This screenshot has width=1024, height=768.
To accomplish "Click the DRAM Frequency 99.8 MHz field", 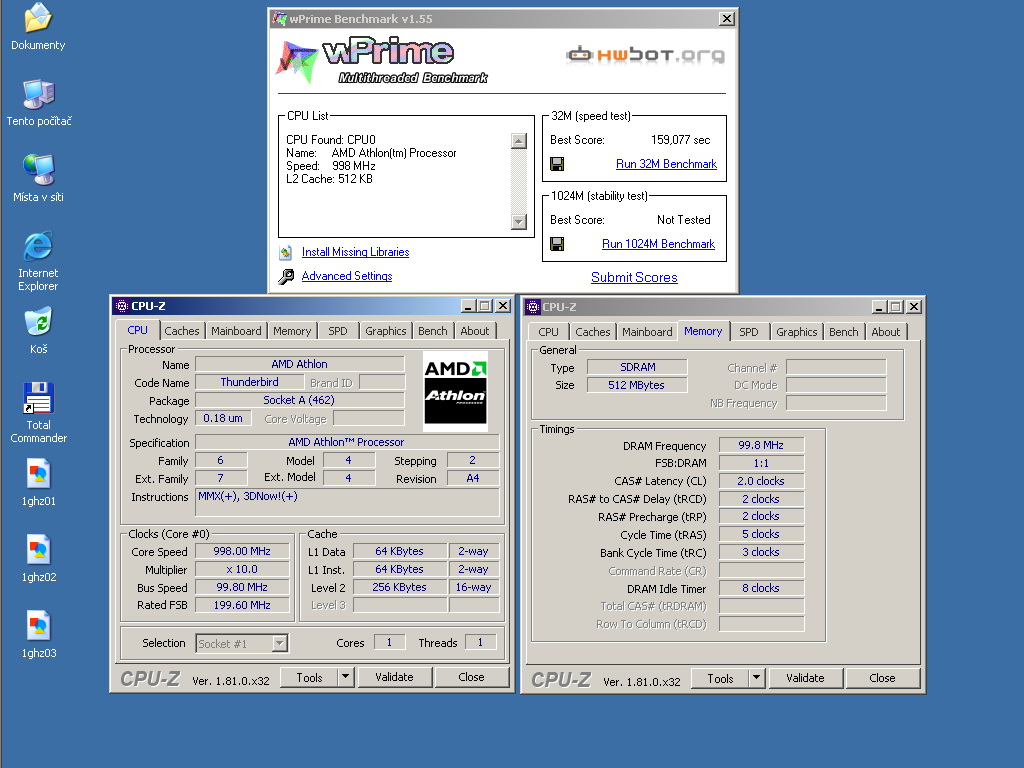I will tap(761, 445).
